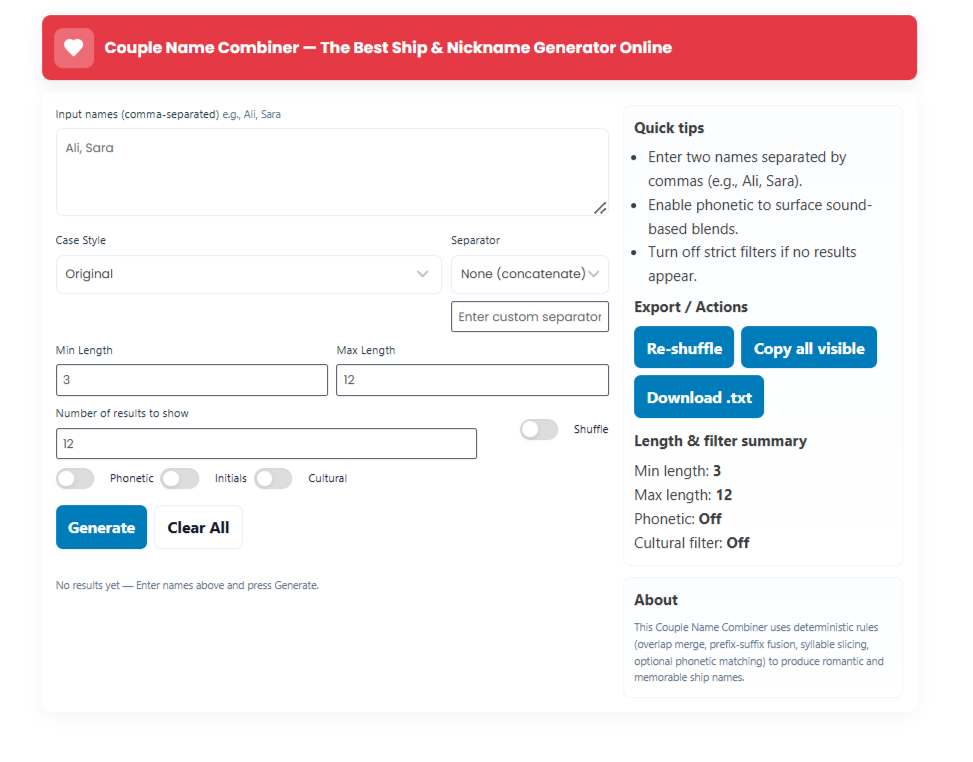Click Download .txt to export results
Screen dimensions: 973x762
(x=698, y=396)
